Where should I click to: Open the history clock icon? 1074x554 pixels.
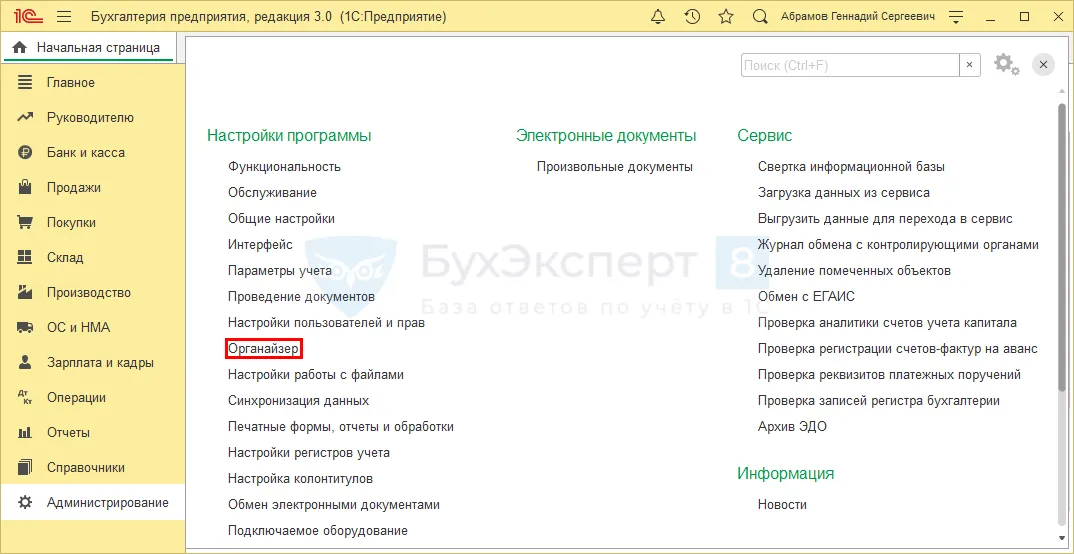pos(692,16)
